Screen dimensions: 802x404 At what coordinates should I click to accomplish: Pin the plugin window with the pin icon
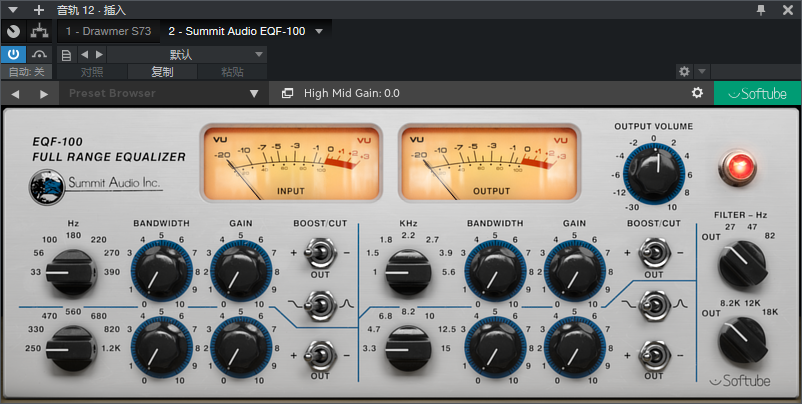(762, 10)
